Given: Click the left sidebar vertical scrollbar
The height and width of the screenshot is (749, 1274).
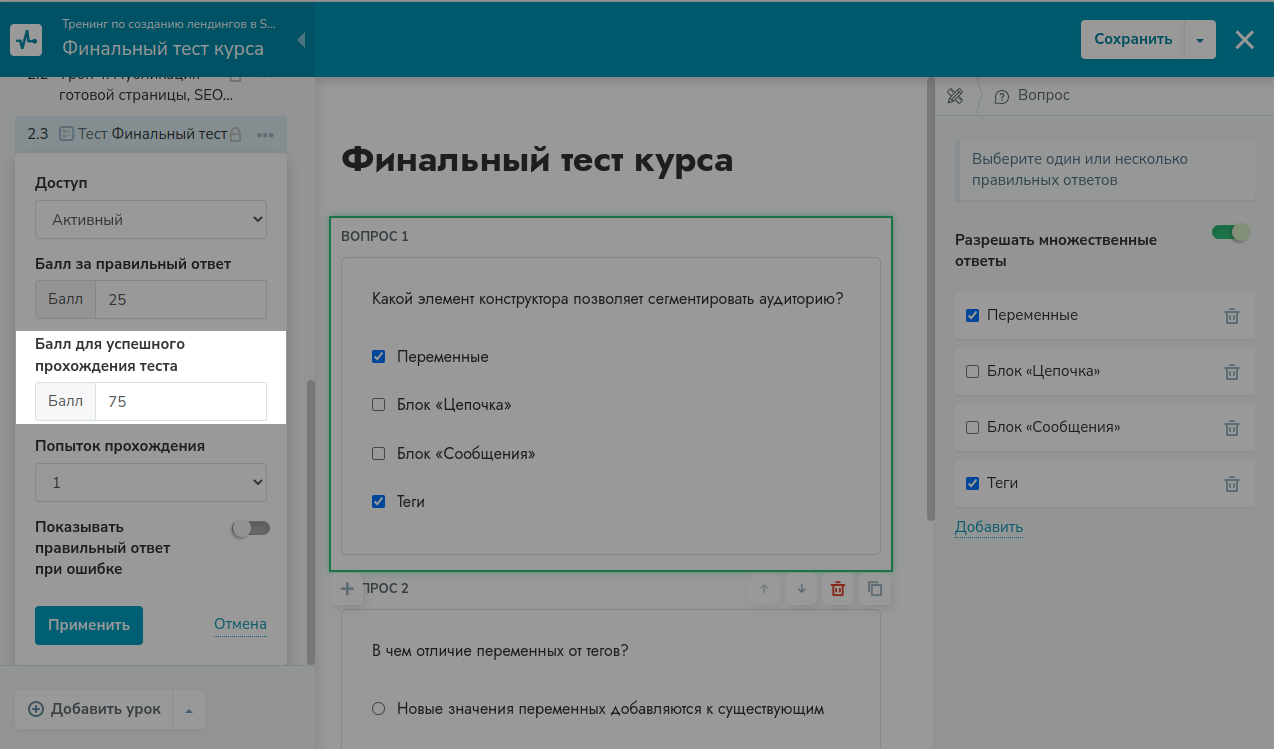Looking at the screenshot, I should click(x=311, y=522).
